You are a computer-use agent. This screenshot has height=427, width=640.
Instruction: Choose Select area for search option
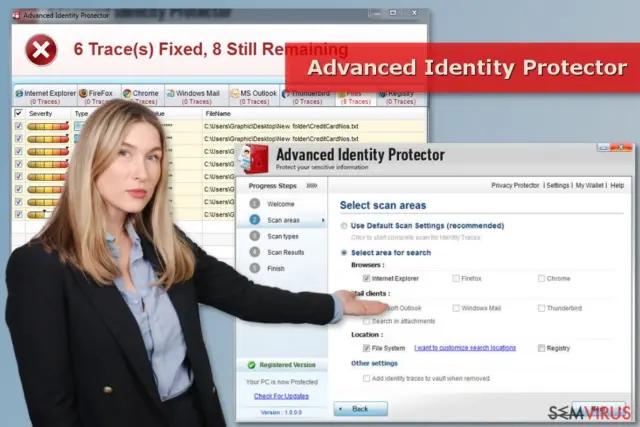pyautogui.click(x=344, y=253)
